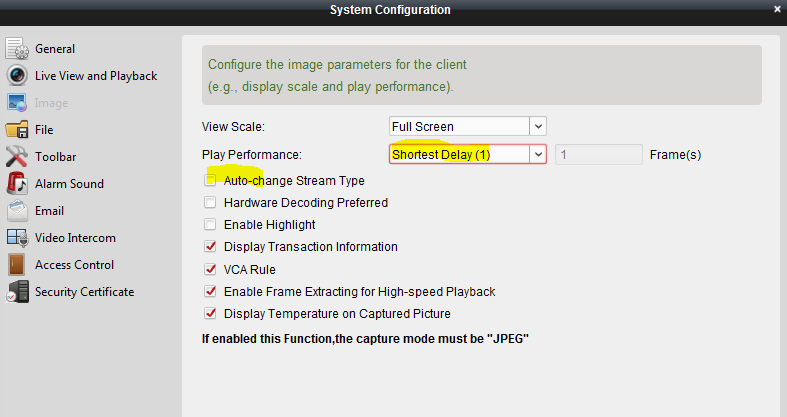Click the Security Certificate icon
This screenshot has height=417, width=787.
point(17,292)
